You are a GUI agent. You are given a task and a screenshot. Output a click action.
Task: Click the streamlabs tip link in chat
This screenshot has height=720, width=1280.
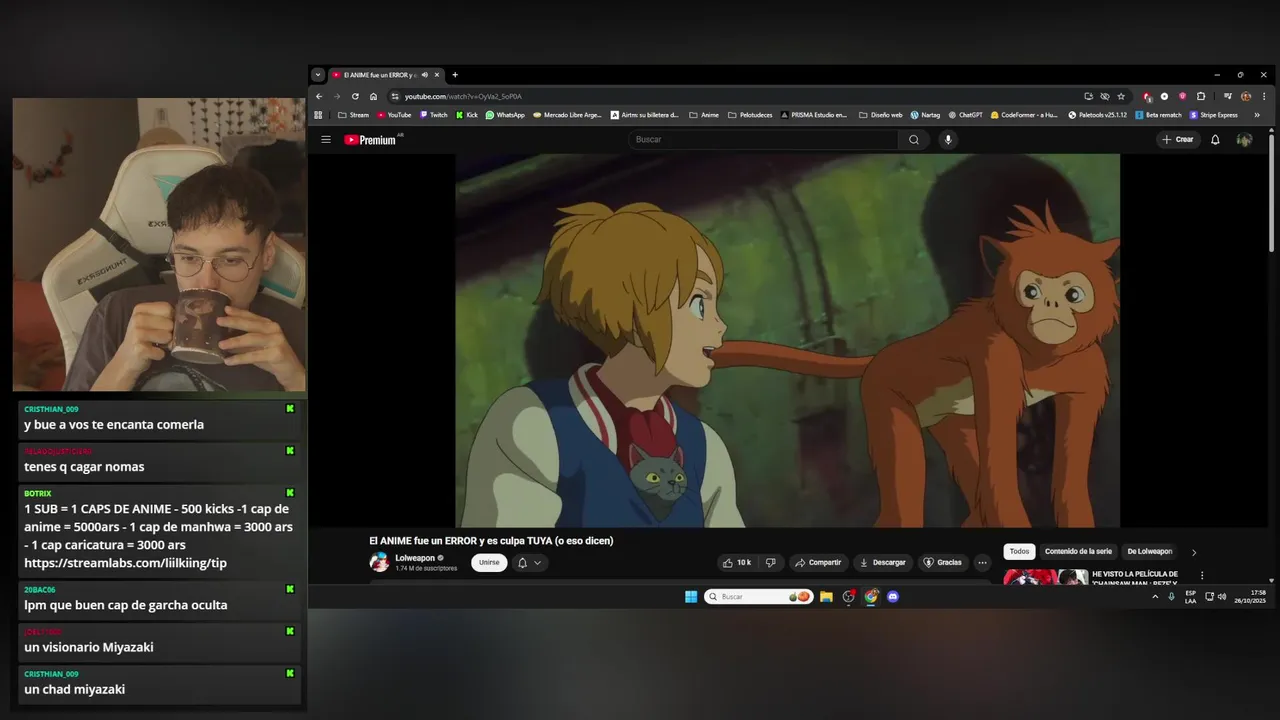[x=125, y=563]
